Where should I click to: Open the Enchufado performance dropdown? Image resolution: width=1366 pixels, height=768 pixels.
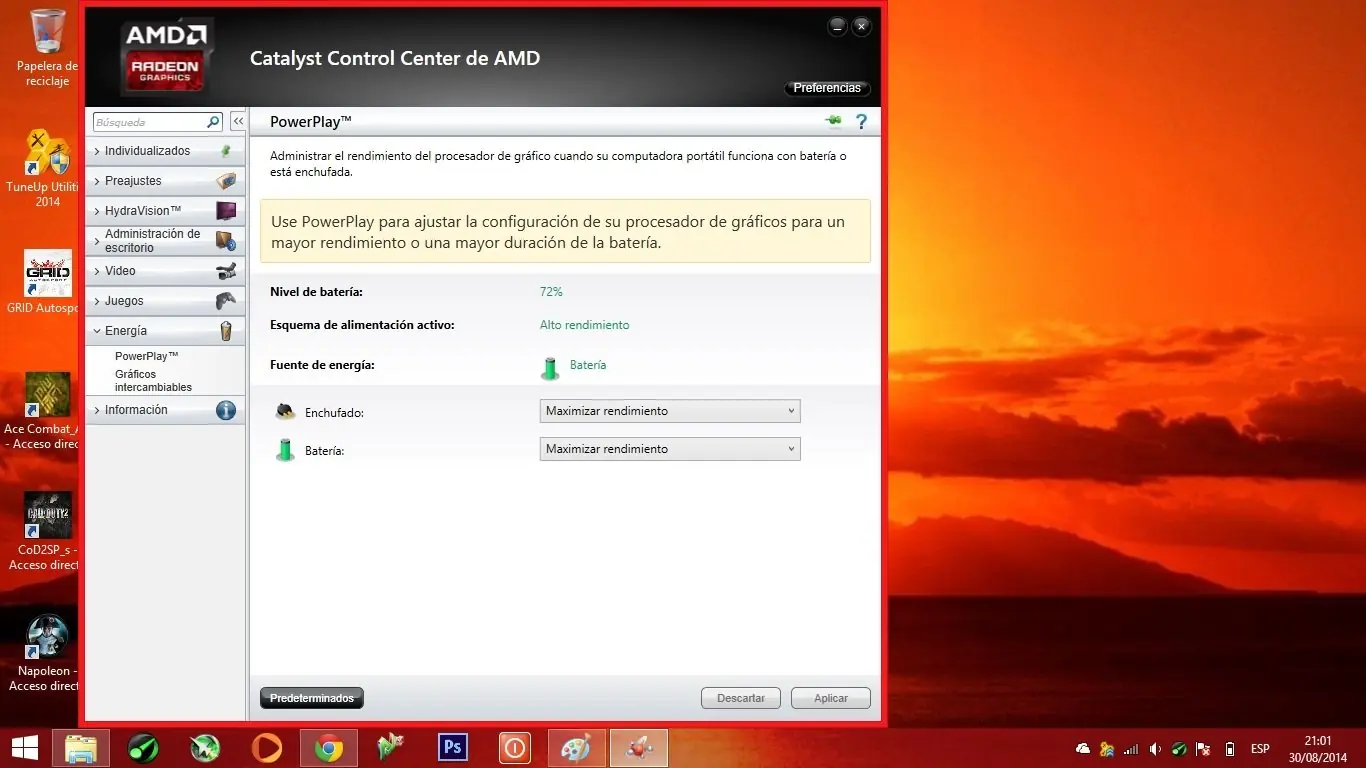pos(670,411)
